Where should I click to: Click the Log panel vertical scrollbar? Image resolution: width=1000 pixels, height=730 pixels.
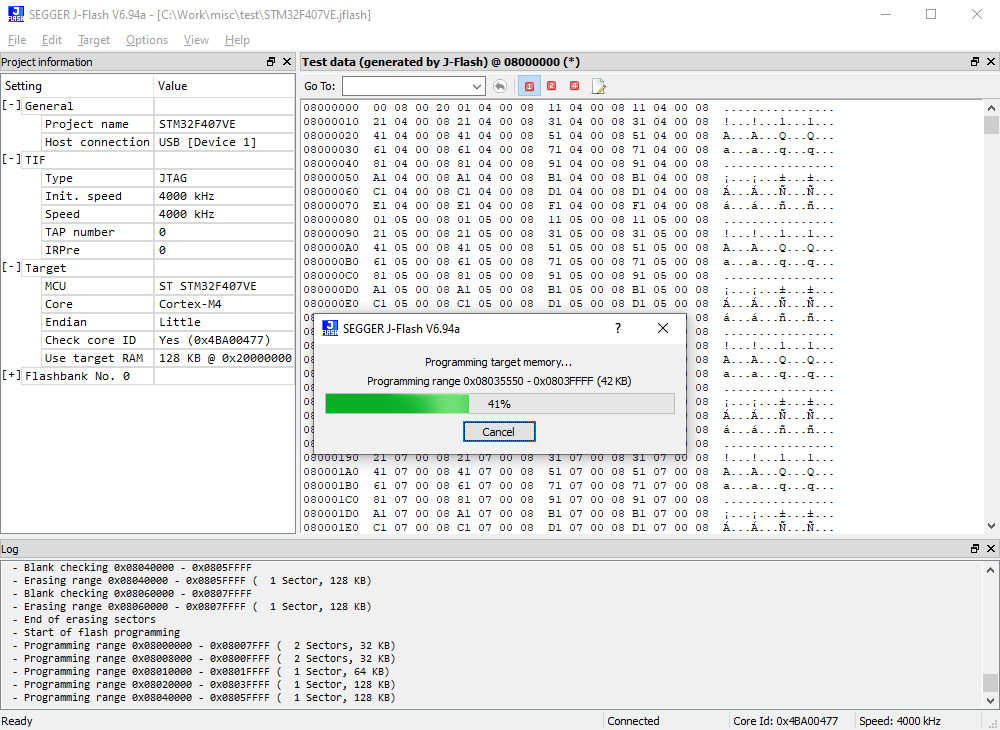(x=990, y=630)
